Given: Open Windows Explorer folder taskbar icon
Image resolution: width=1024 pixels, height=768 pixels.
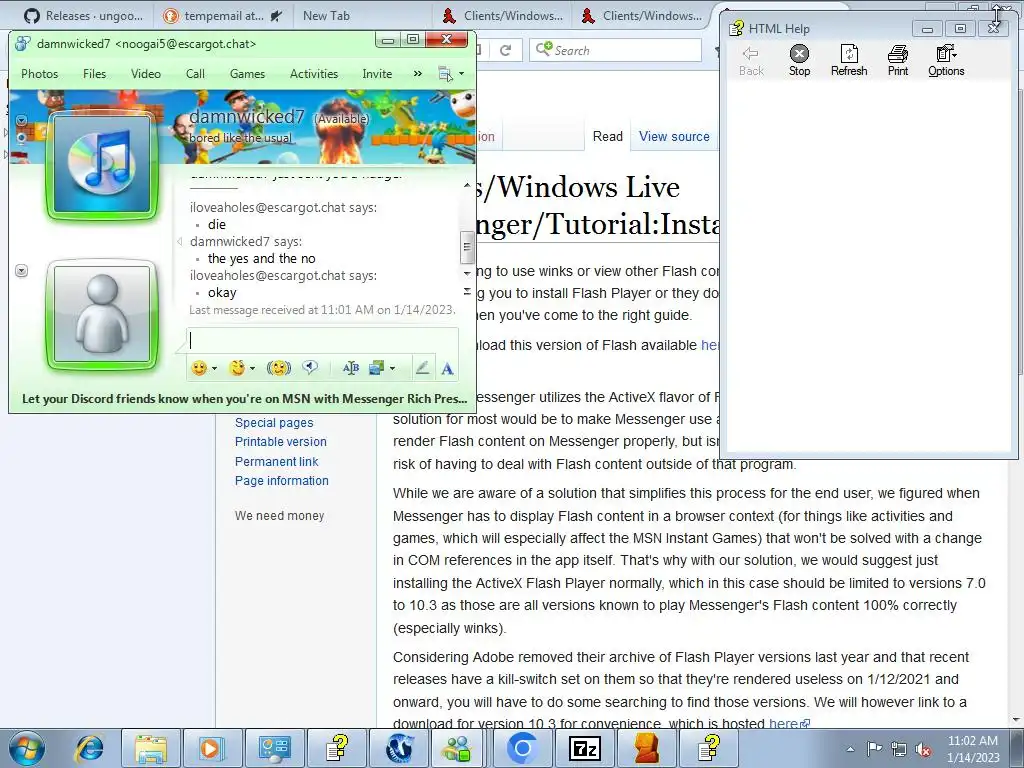Looking at the screenshot, I should tap(151, 748).
